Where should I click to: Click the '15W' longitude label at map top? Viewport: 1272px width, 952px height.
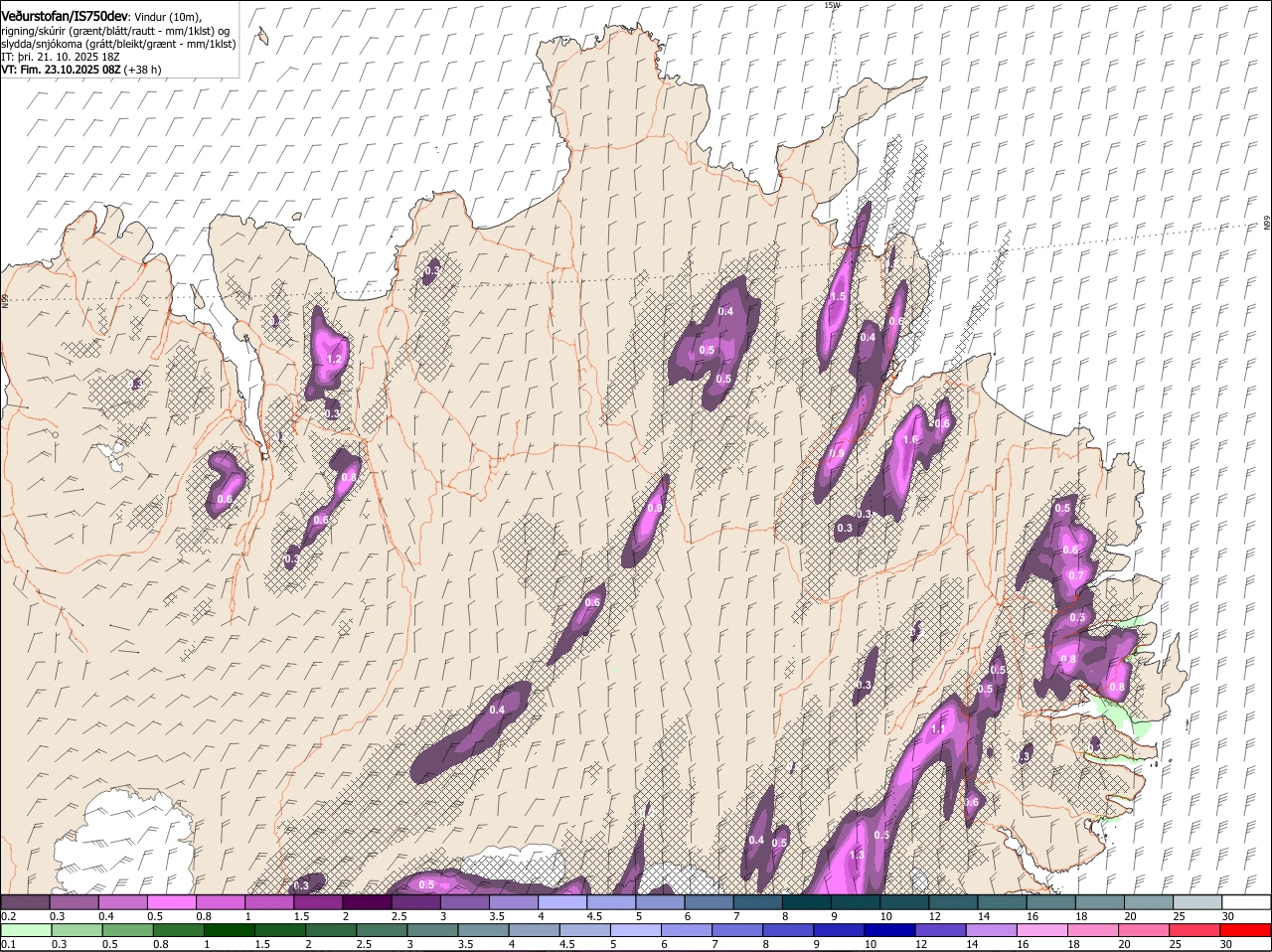(832, 5)
